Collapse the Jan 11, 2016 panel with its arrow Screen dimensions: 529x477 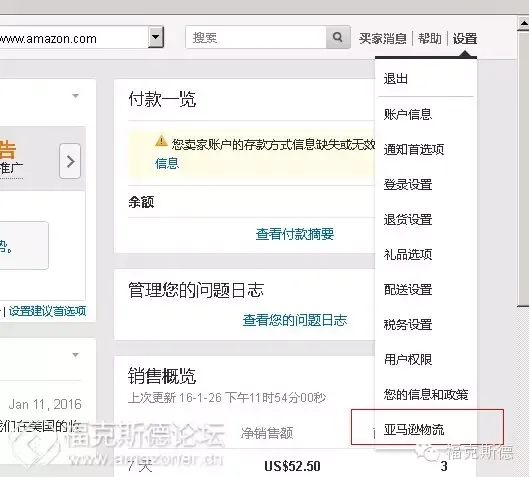coord(76,355)
